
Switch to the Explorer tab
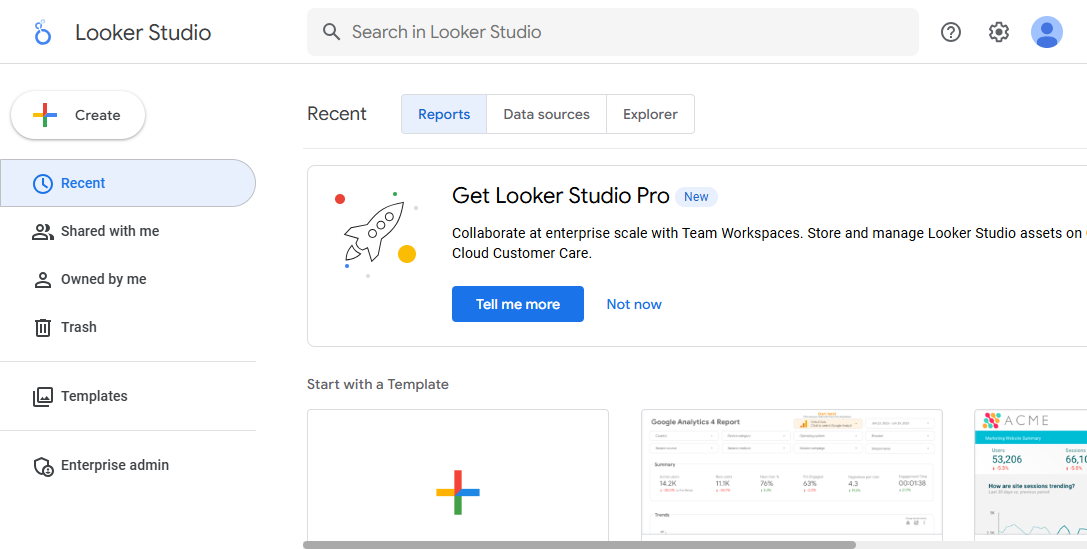(x=650, y=114)
